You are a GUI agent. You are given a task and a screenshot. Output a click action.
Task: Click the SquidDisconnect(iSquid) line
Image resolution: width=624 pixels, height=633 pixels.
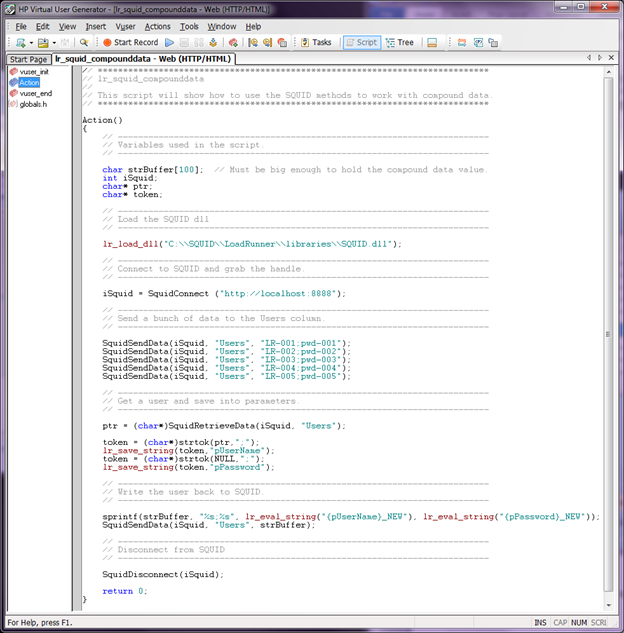163,574
